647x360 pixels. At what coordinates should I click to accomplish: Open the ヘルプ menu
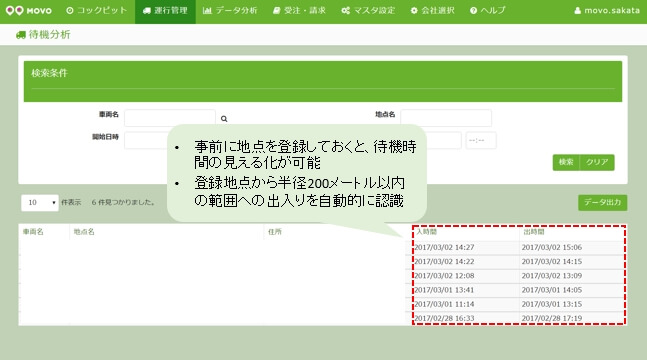[x=487, y=10]
